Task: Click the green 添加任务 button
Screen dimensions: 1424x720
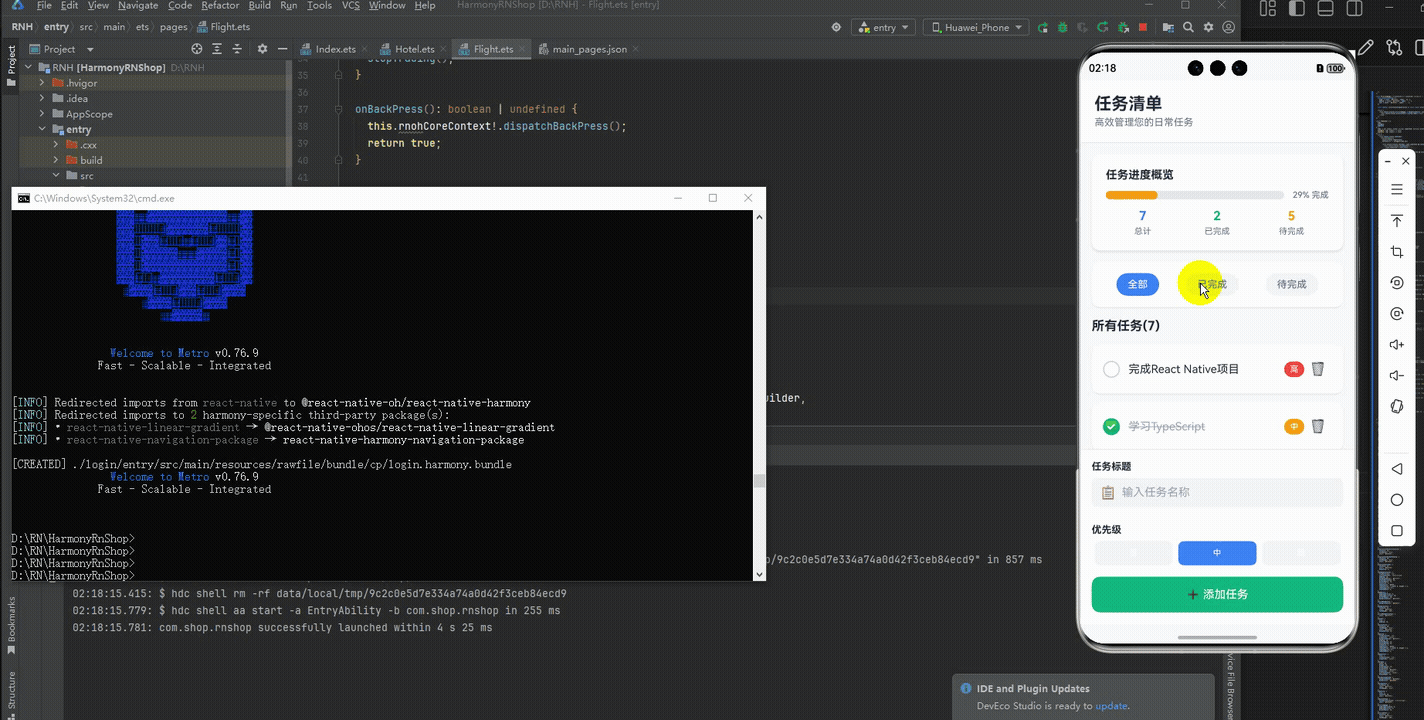Action: tap(1217, 594)
